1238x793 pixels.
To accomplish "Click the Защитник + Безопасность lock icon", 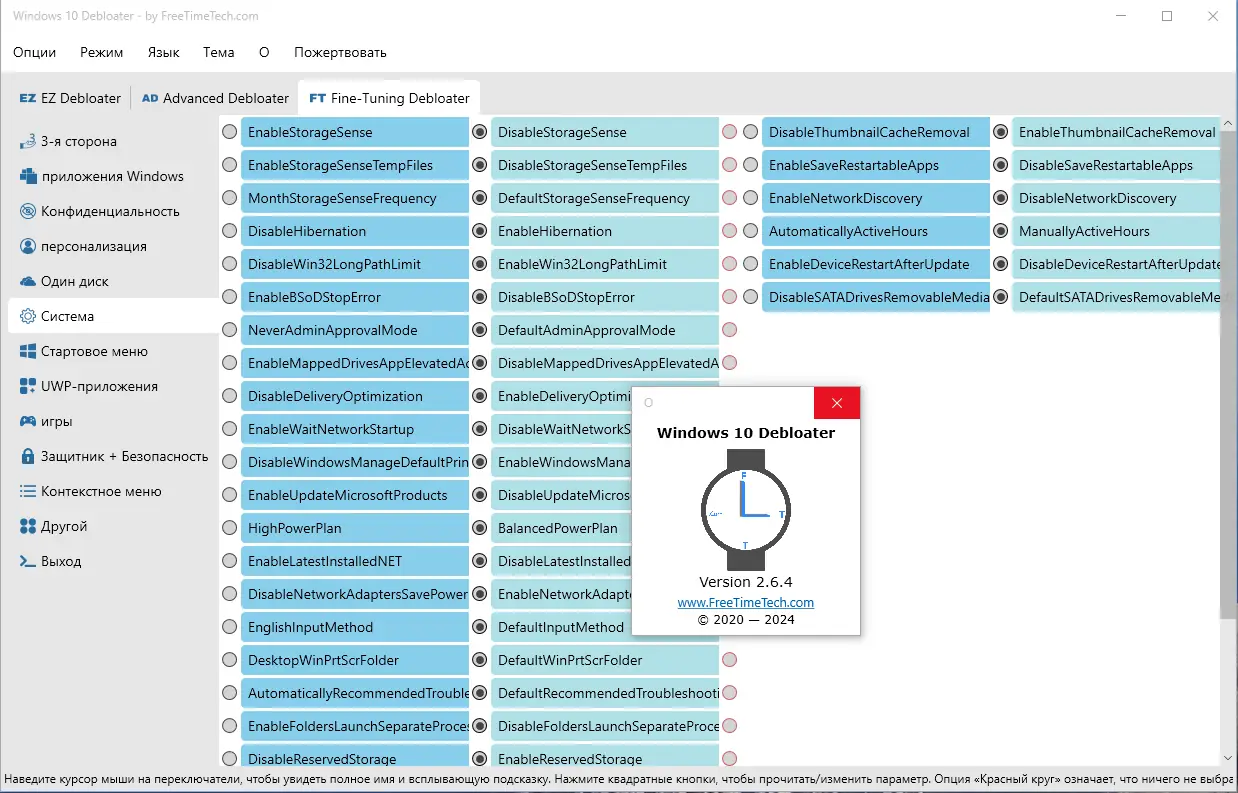I will (x=28, y=456).
